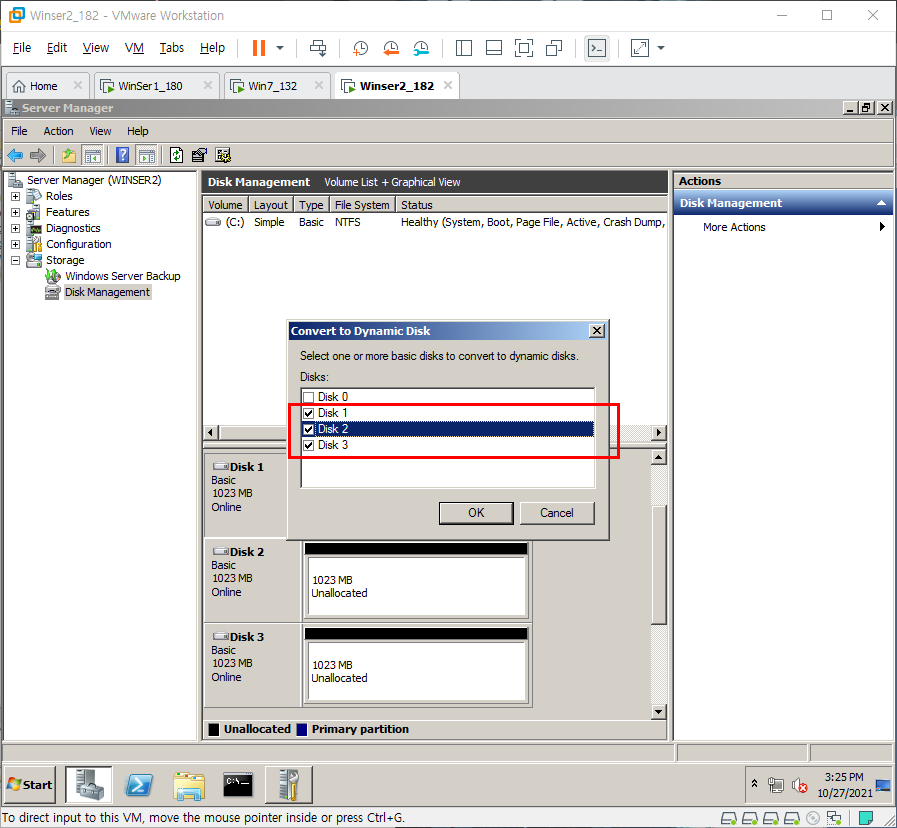Image resolution: width=897 pixels, height=828 pixels.
Task: Switch to the Win7_132 tab
Action: click(272, 86)
